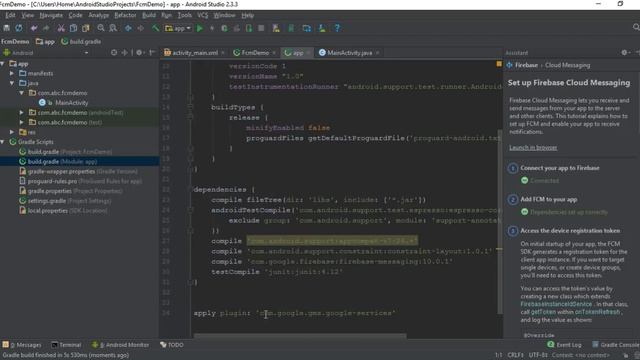
Task: Open the Build menu
Action: (x=149, y=15)
